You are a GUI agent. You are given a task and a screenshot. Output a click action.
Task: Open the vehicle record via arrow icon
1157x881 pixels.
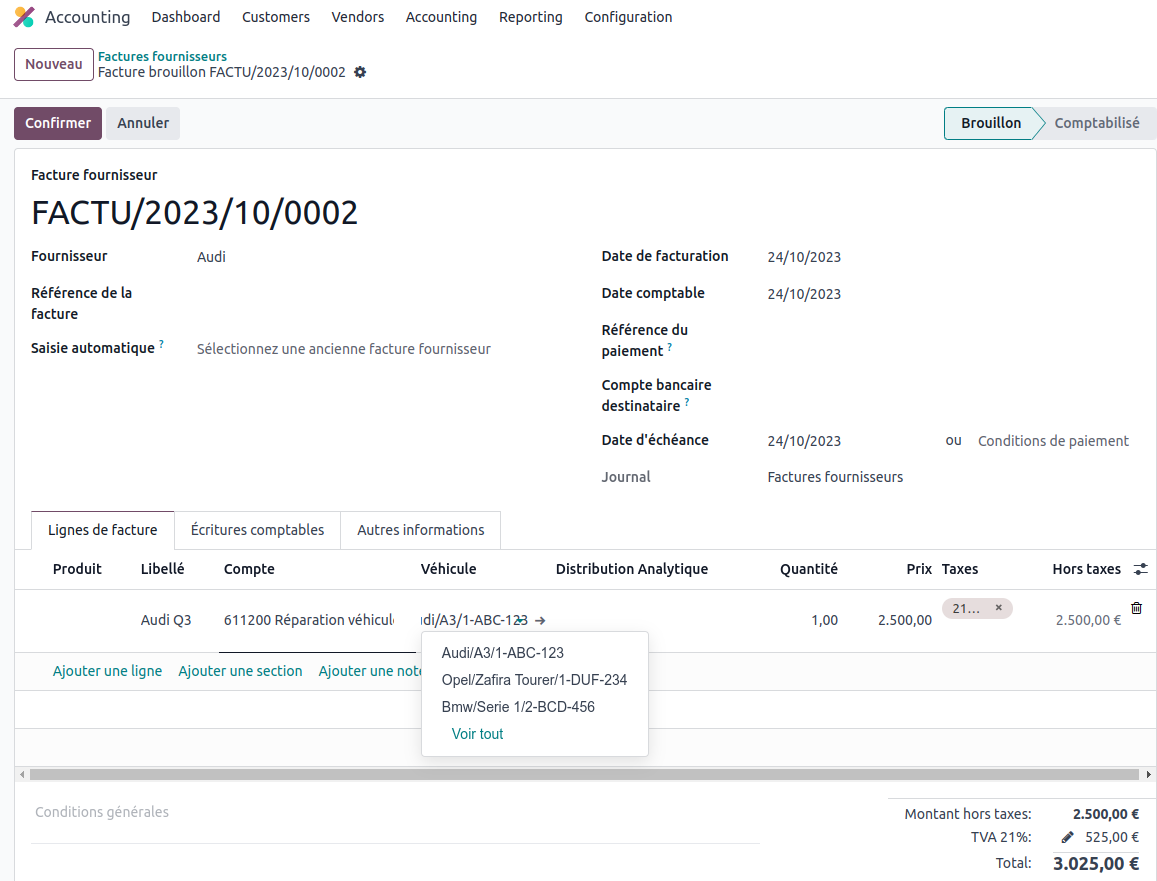(540, 621)
